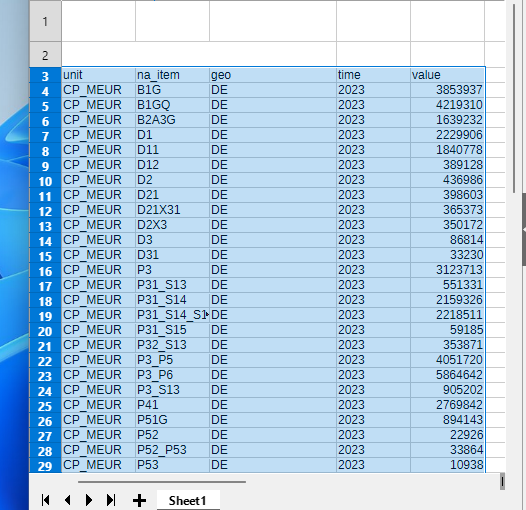
Task: Select cell containing P32_S13
Action: [x=172, y=345]
